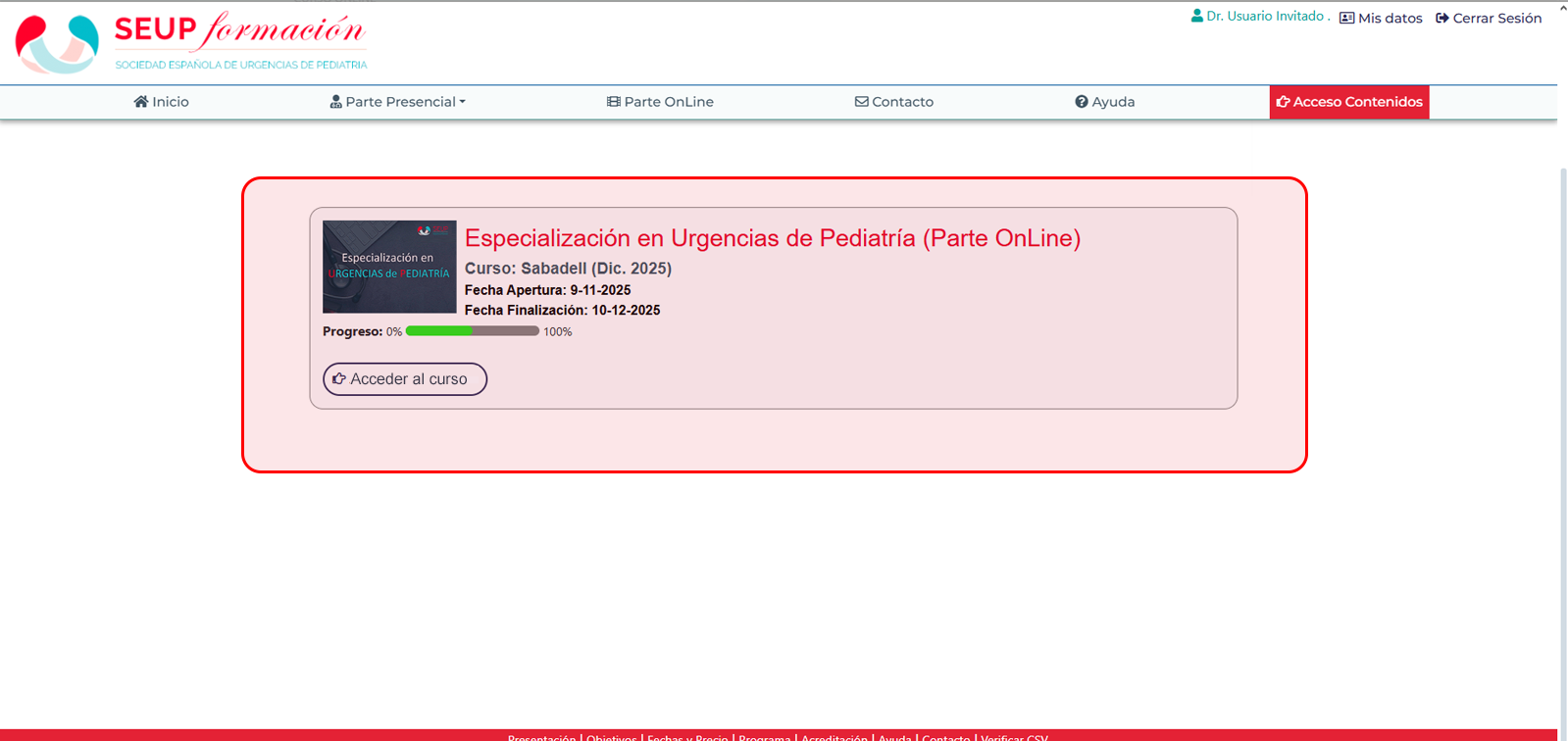
Task: Open the course title link for Especialización en Urgencias
Action: [x=772, y=238]
